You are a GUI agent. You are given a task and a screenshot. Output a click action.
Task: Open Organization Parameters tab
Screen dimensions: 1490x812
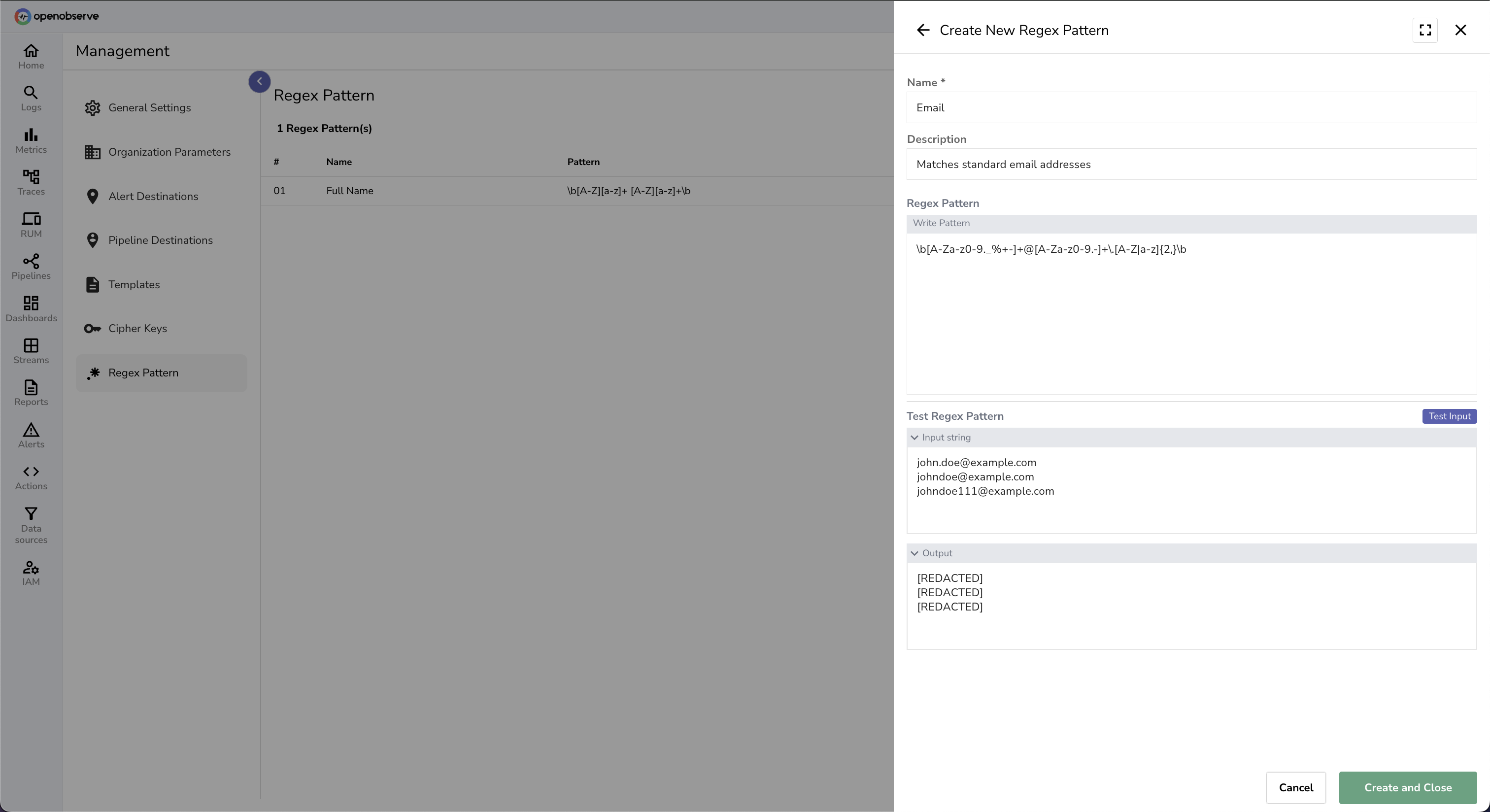click(162, 152)
